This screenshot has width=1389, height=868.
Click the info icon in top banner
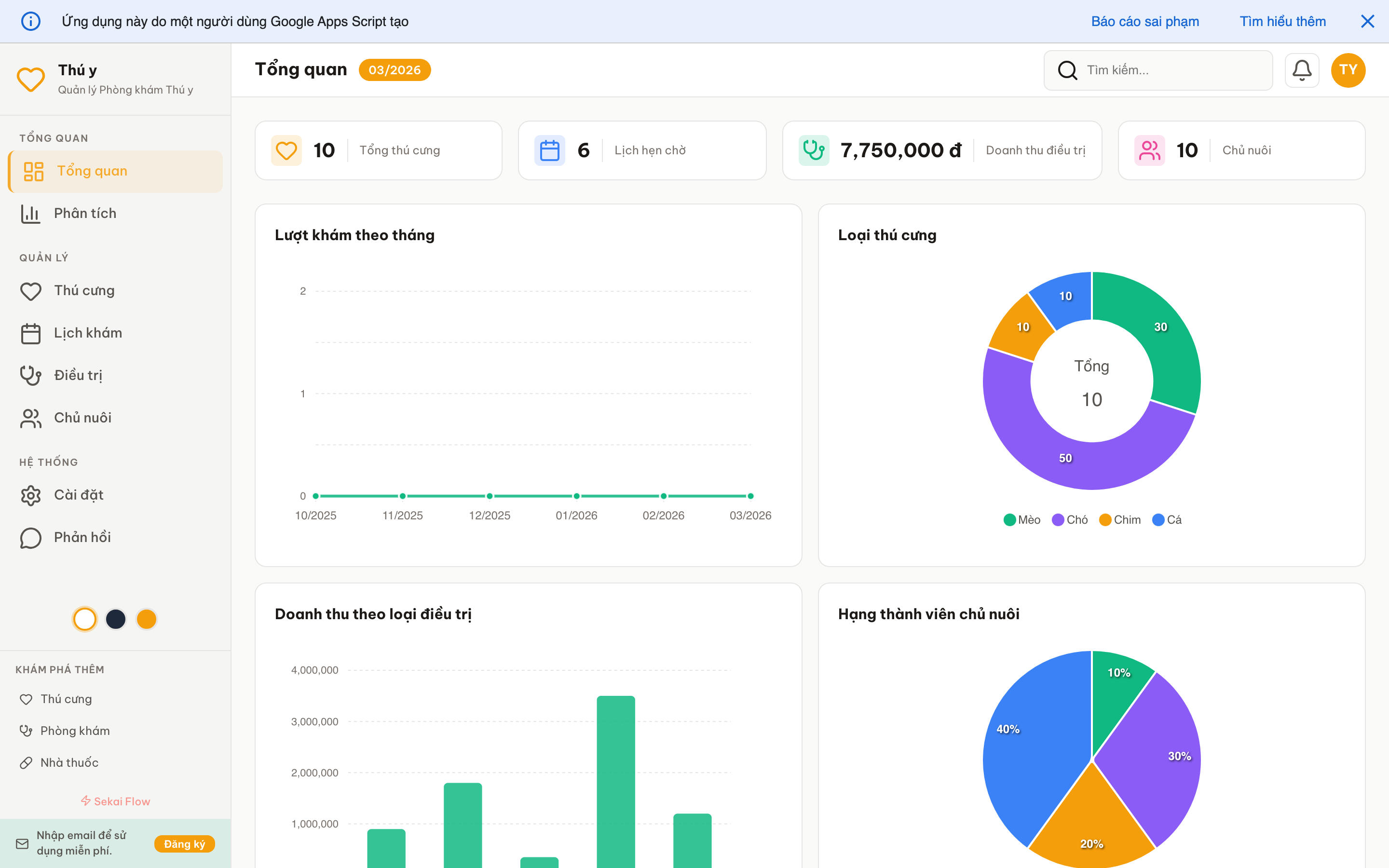coord(30,21)
